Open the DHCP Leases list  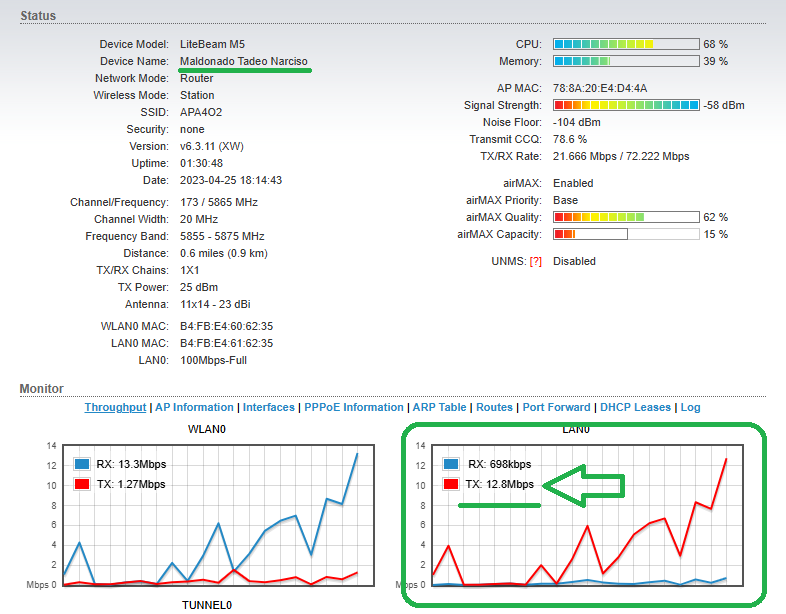click(636, 407)
